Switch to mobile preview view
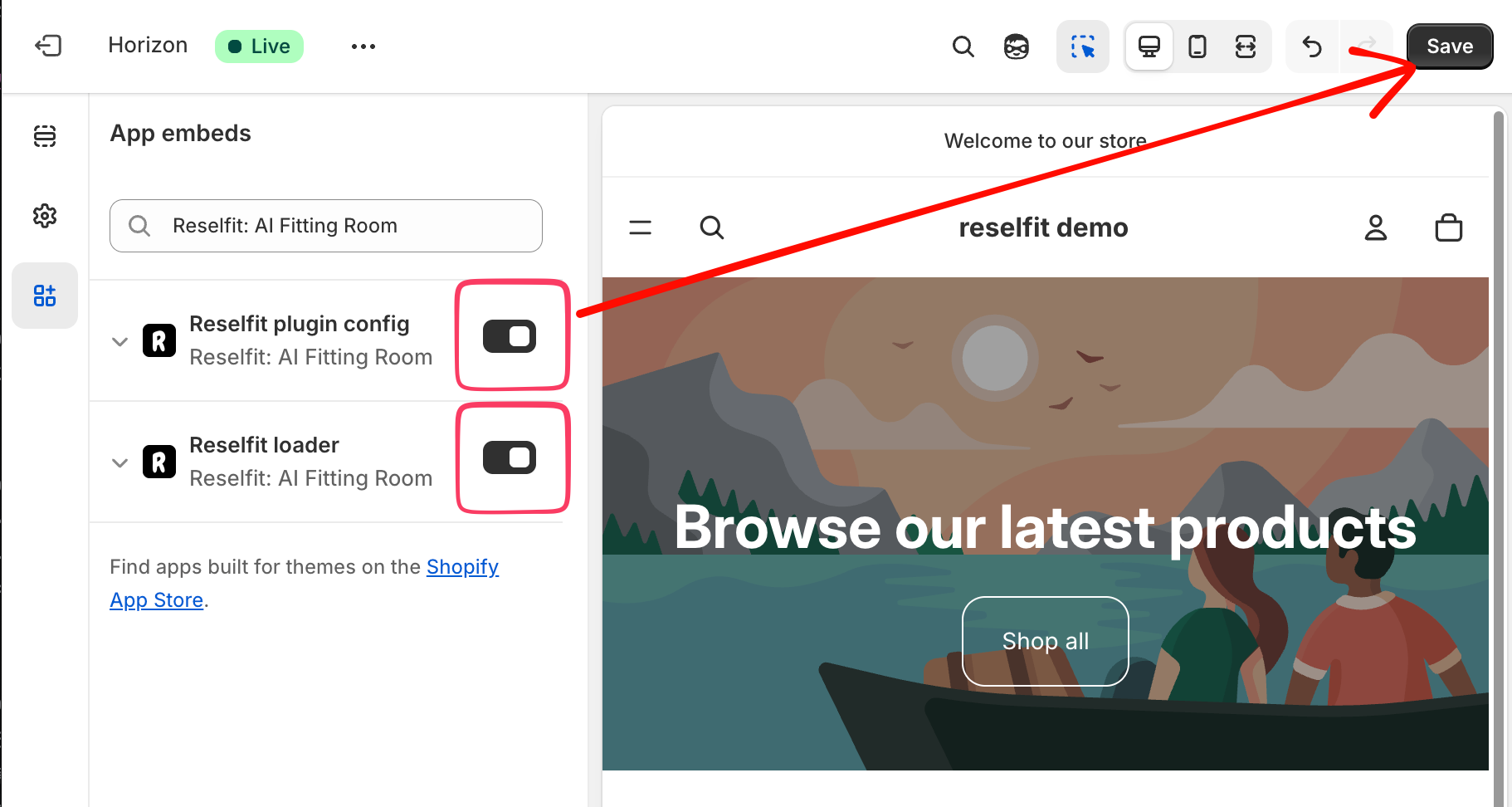The width and height of the screenshot is (1512, 807). pyautogui.click(x=1197, y=46)
